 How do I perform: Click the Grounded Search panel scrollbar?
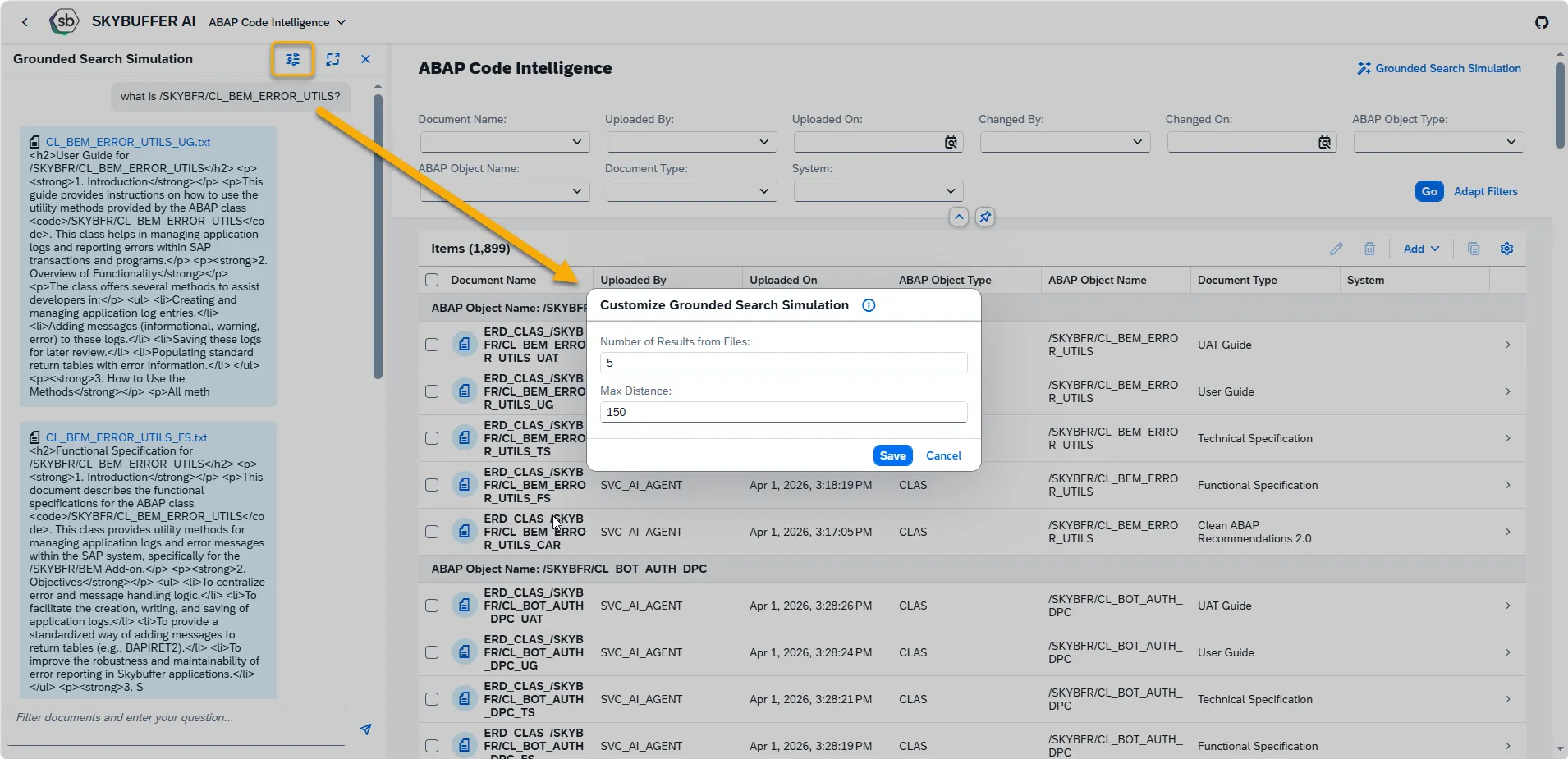pyautogui.click(x=378, y=236)
